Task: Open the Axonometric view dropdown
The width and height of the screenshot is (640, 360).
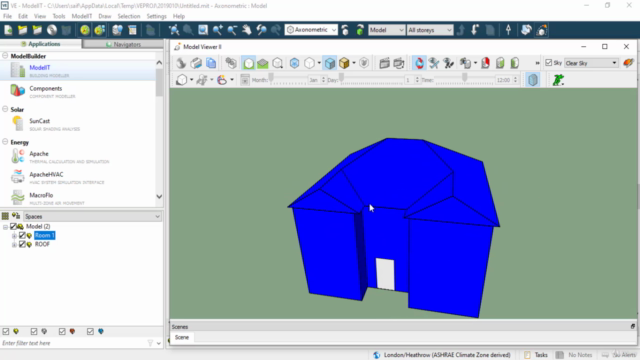Action: pos(311,30)
